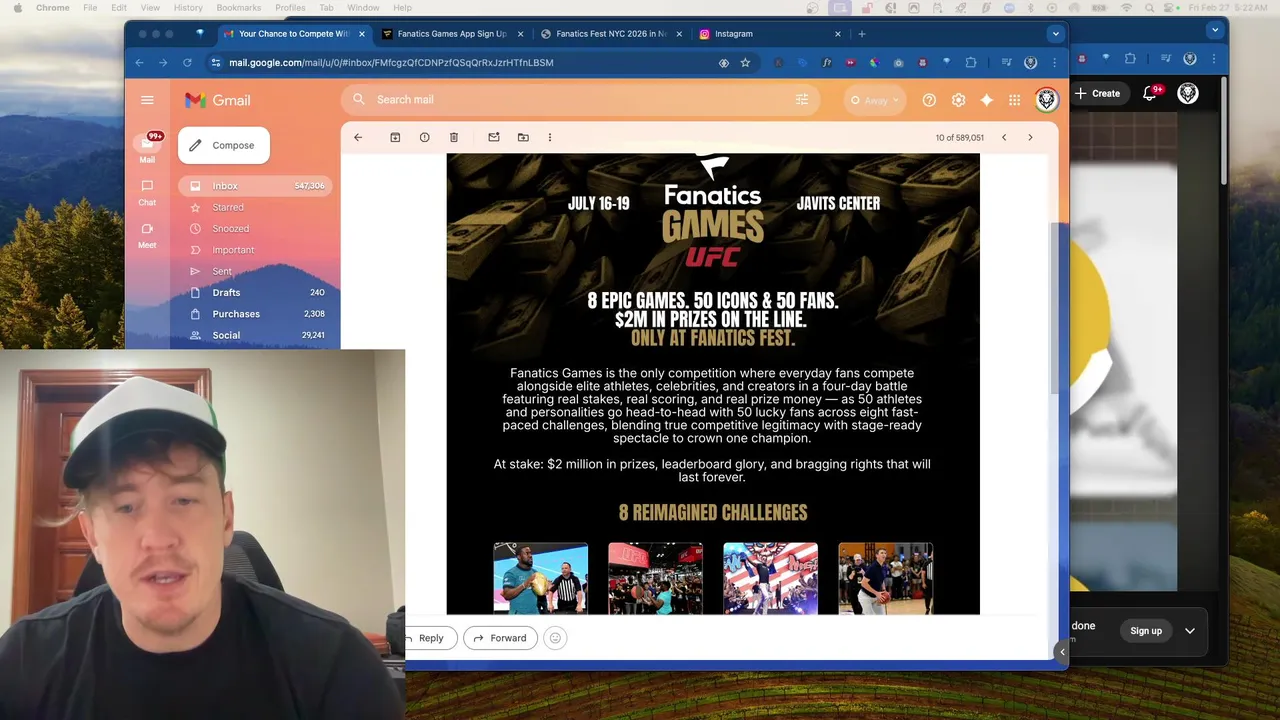
Task: Open profile avatar in back window
Action: point(1188,93)
